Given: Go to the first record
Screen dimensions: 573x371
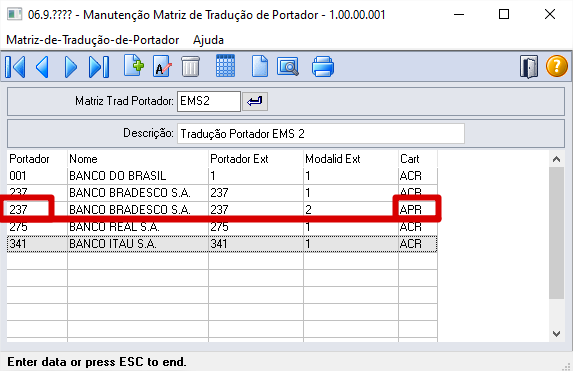Looking at the screenshot, I should (x=15, y=67).
